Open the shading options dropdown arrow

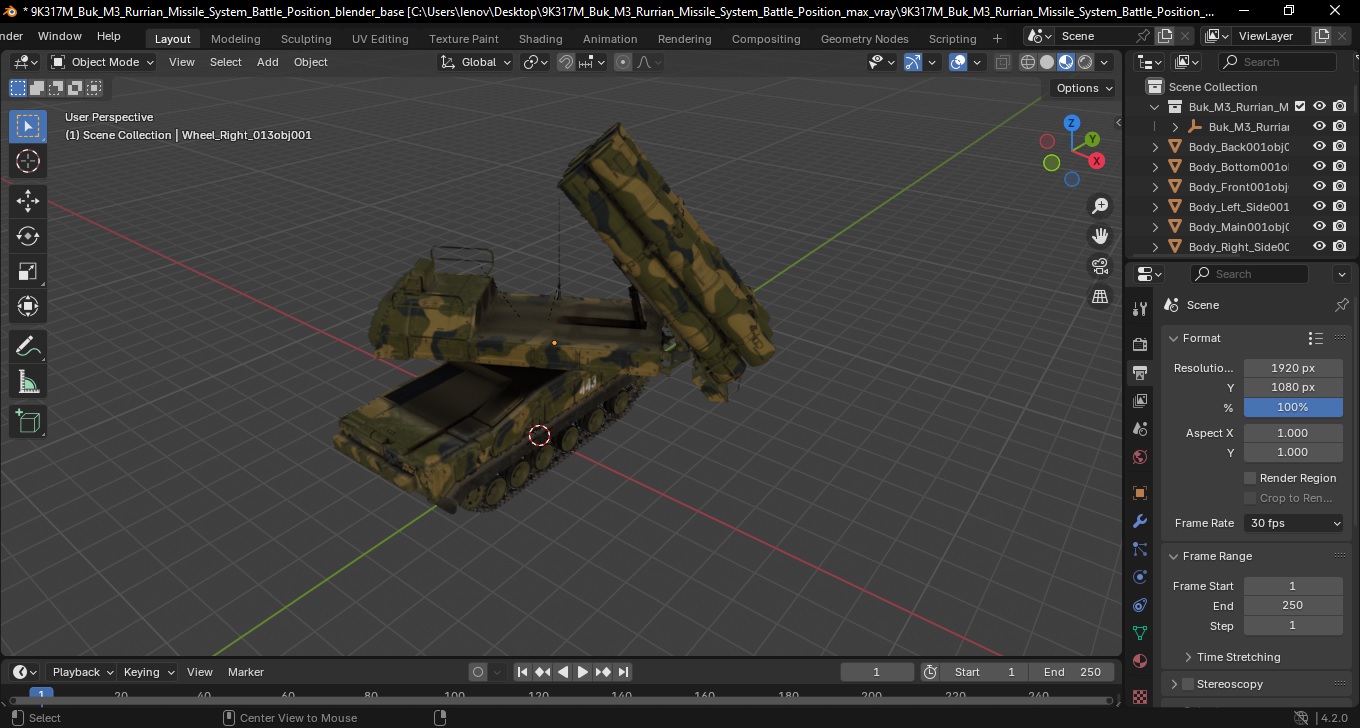tap(1104, 62)
